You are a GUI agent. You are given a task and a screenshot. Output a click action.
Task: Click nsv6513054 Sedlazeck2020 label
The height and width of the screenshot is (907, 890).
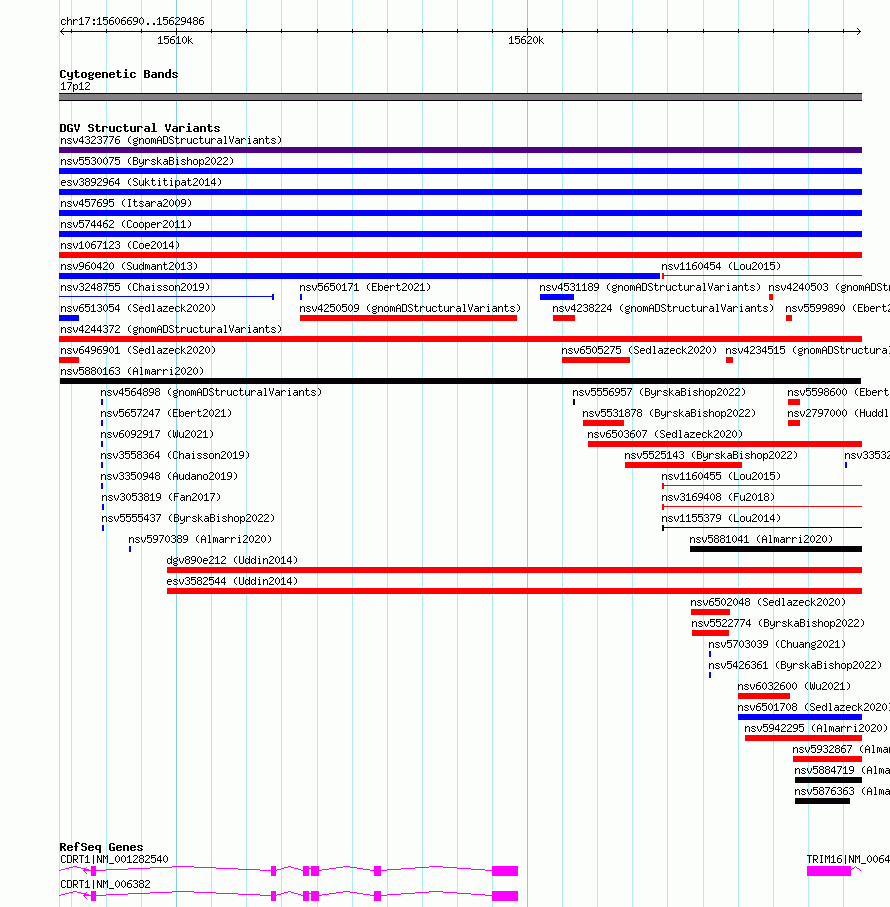click(x=138, y=308)
